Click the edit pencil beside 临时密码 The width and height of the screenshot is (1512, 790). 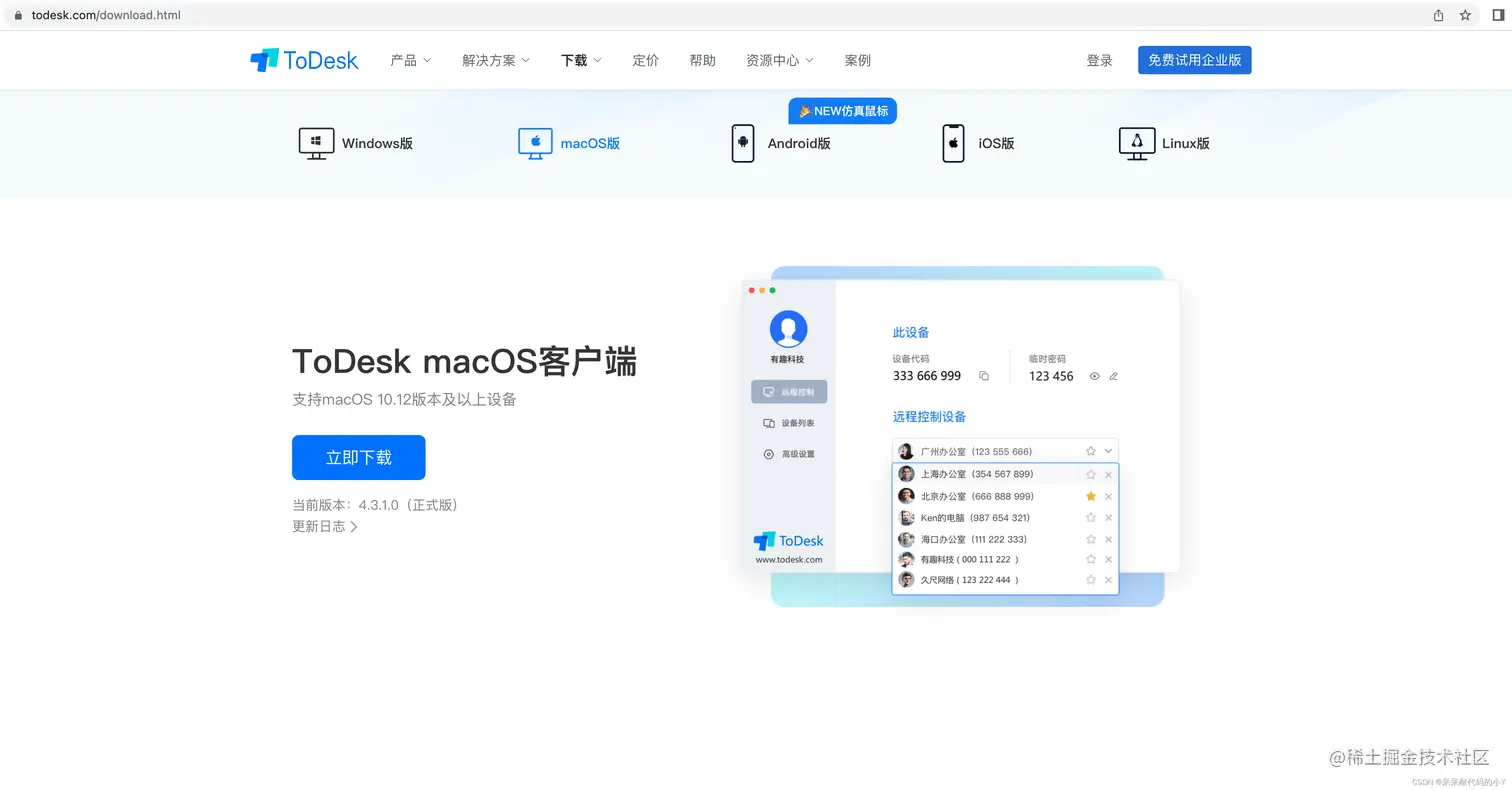pyautogui.click(x=1114, y=376)
